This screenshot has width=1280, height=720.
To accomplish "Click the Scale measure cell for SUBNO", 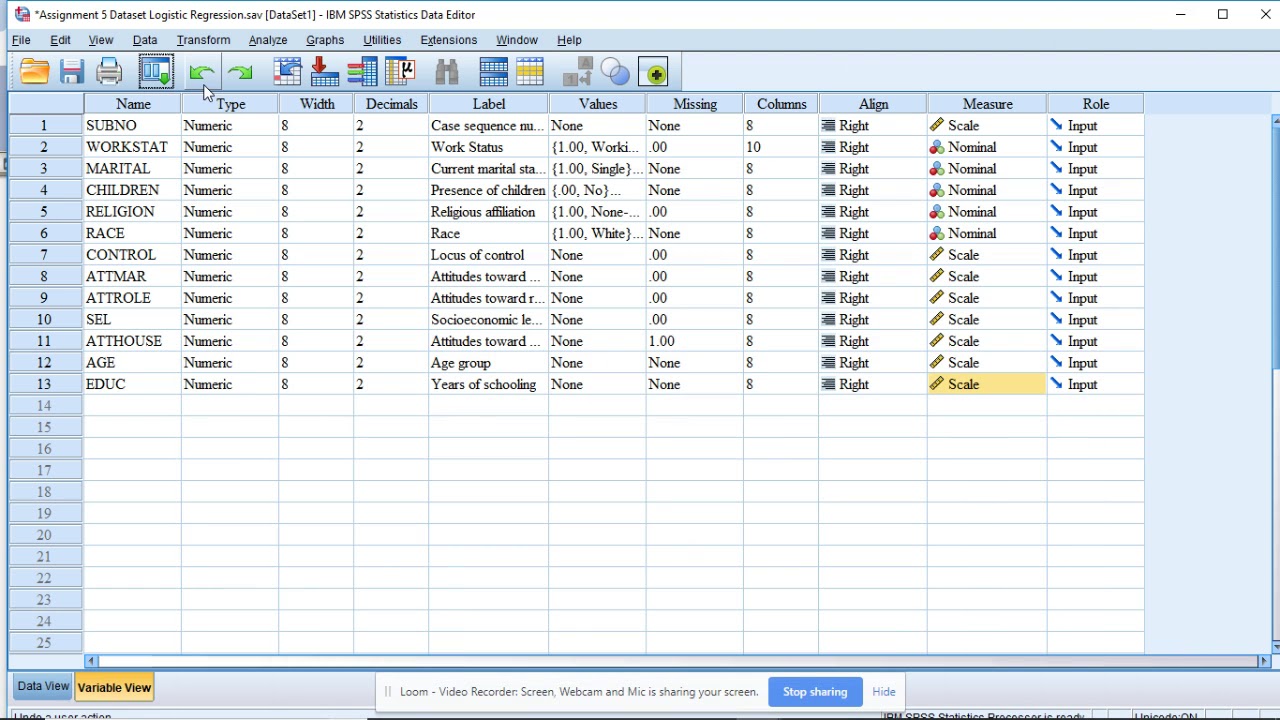I will click(988, 126).
